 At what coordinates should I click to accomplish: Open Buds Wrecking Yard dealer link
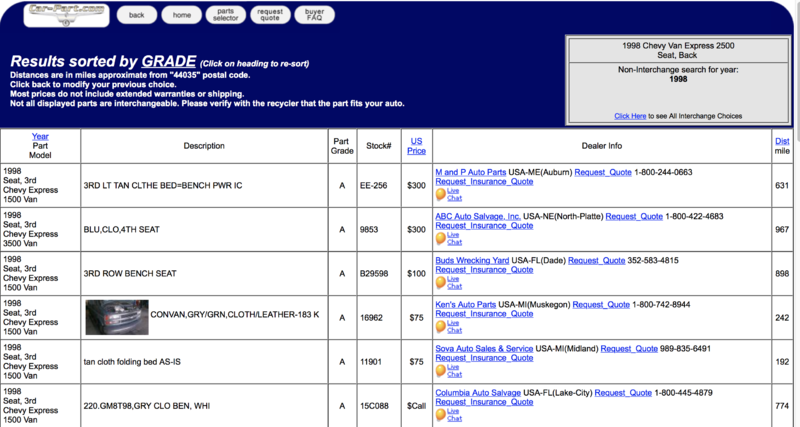[472, 260]
